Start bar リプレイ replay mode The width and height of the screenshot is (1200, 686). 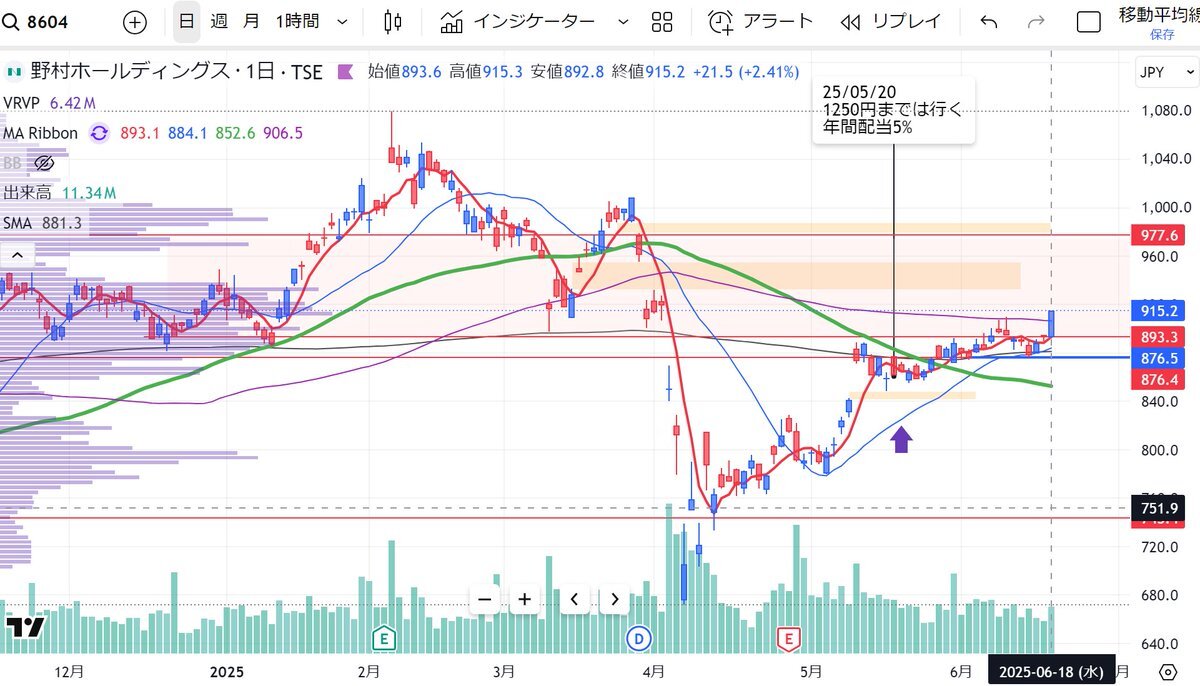pos(891,22)
